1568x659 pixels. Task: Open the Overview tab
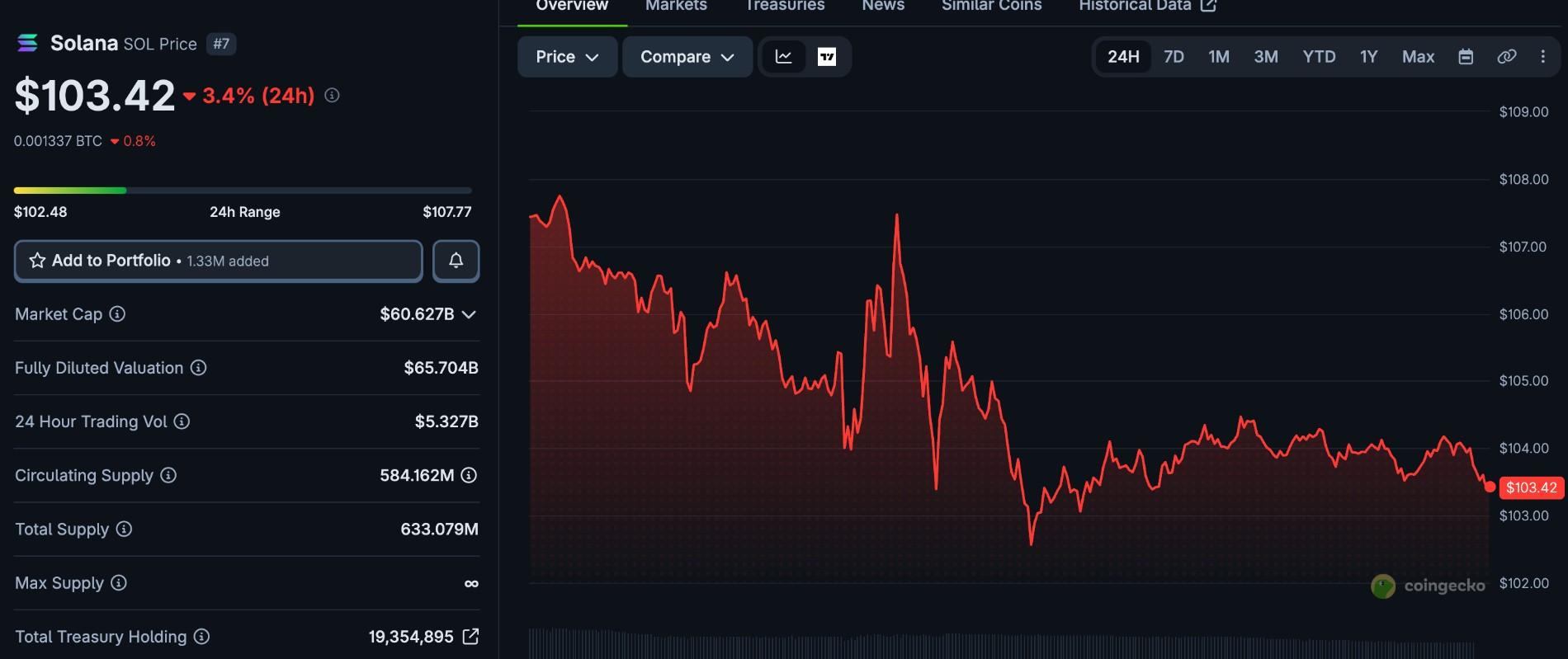click(572, 7)
